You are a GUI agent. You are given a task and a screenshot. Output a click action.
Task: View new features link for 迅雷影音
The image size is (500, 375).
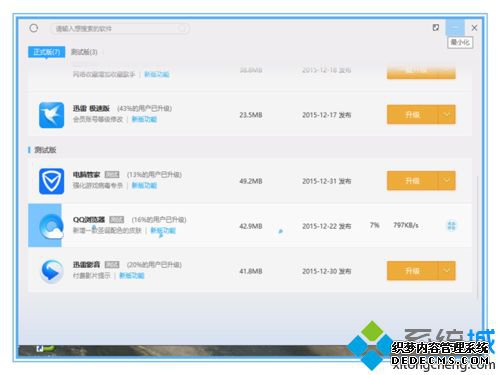[x=132, y=275]
